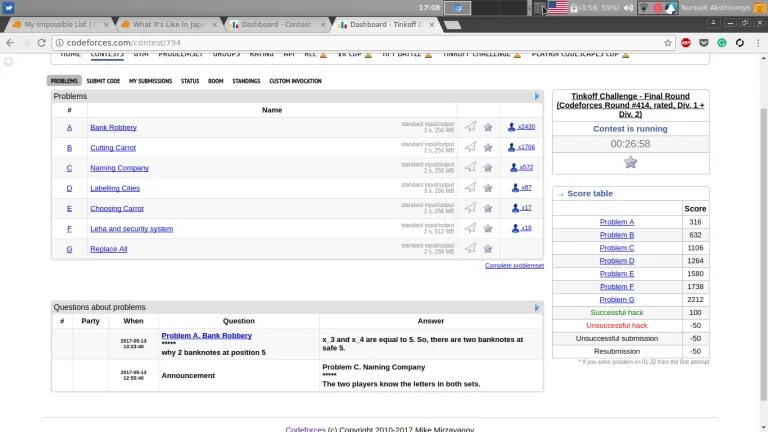Viewport: 768px width, 432px height.
Task: Switch to the What It's Like In Japan tab
Action: coord(169,24)
